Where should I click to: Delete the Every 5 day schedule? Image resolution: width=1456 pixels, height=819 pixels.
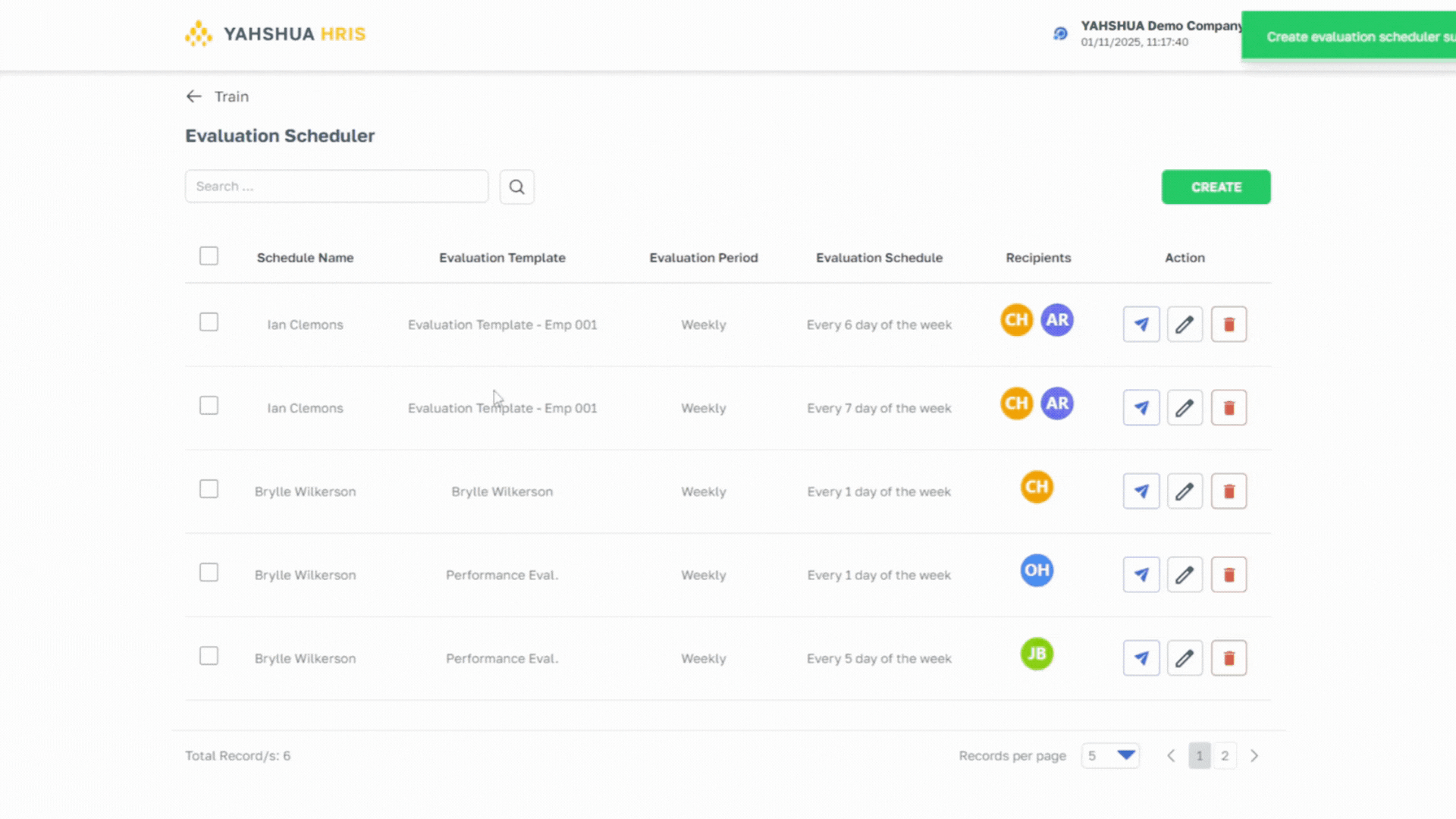coord(1228,658)
